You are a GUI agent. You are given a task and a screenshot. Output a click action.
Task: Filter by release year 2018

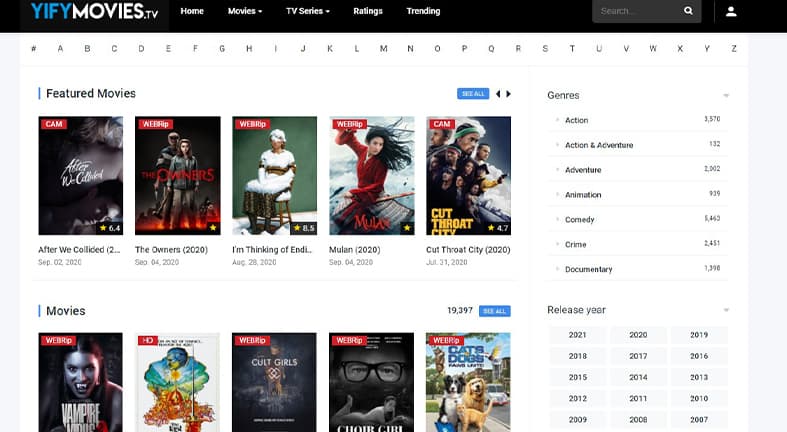[x=577, y=356]
